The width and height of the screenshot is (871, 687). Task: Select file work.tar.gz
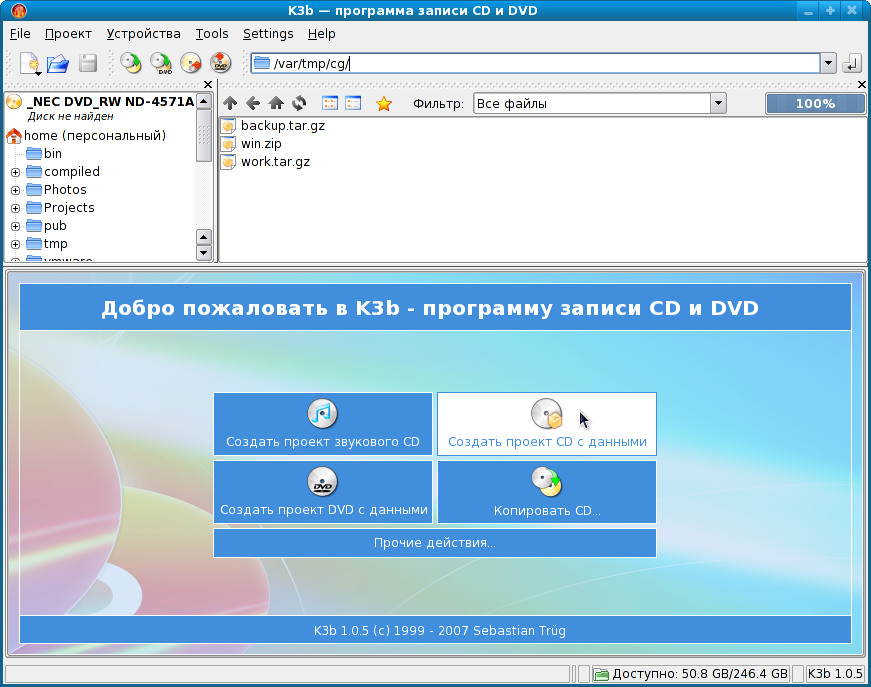click(x=276, y=162)
